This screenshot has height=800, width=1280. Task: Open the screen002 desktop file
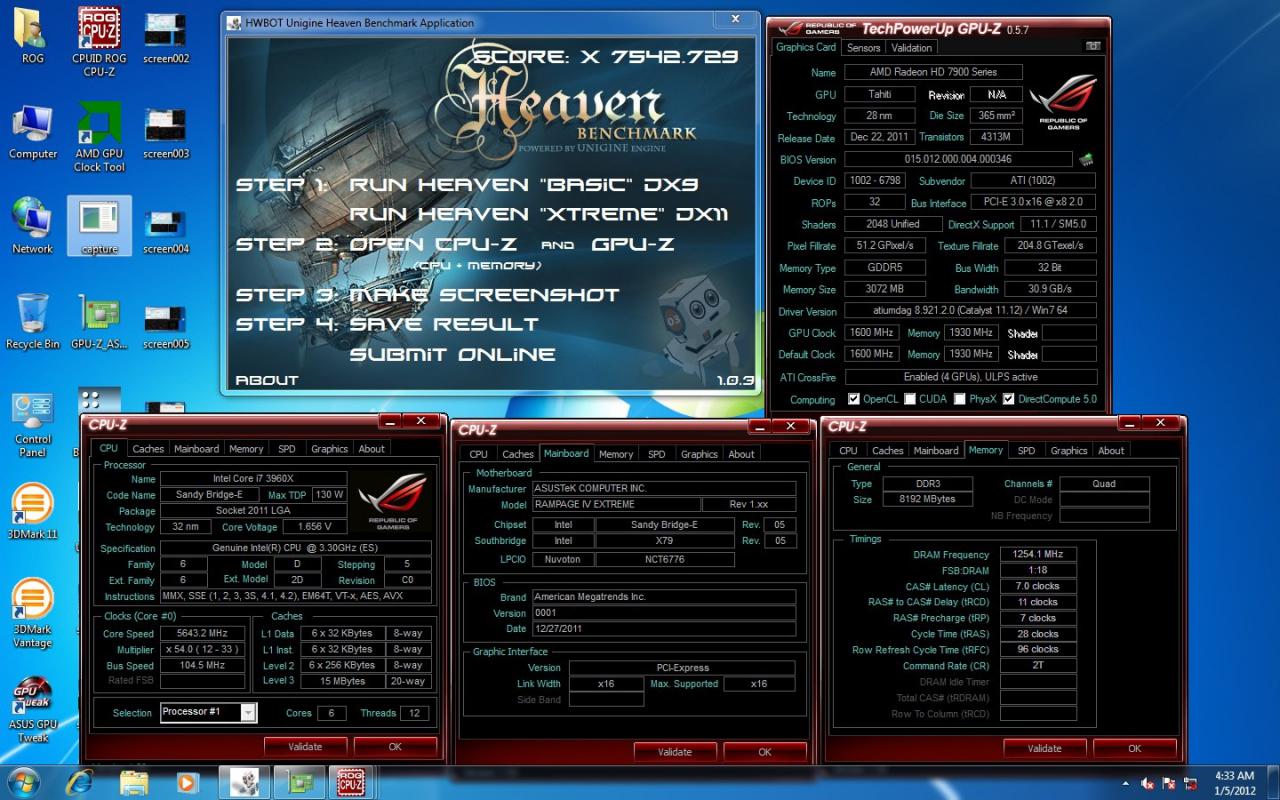pos(165,36)
